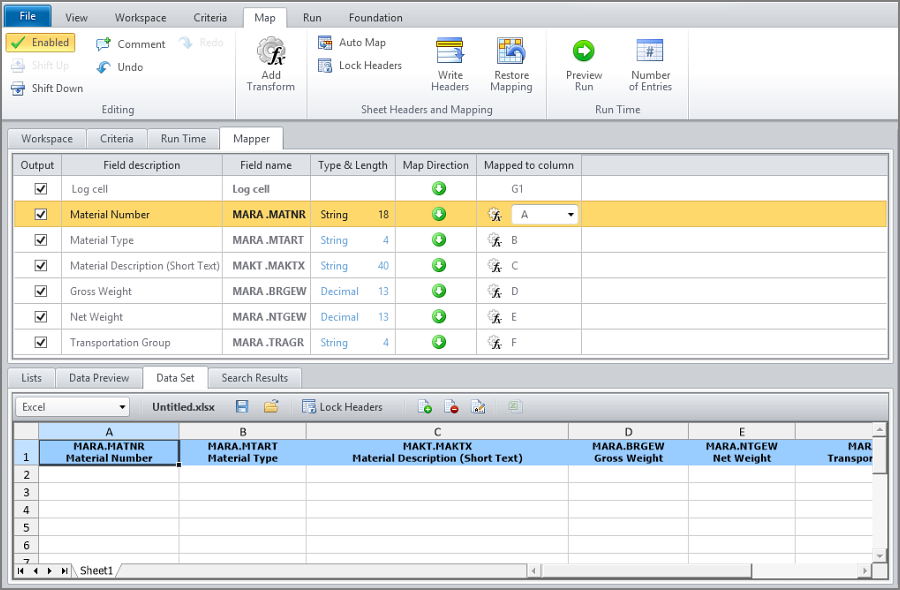Screen dimensions: 900x590
Task: Click the open folder icon in Data Set toolbar
Action: [271, 407]
